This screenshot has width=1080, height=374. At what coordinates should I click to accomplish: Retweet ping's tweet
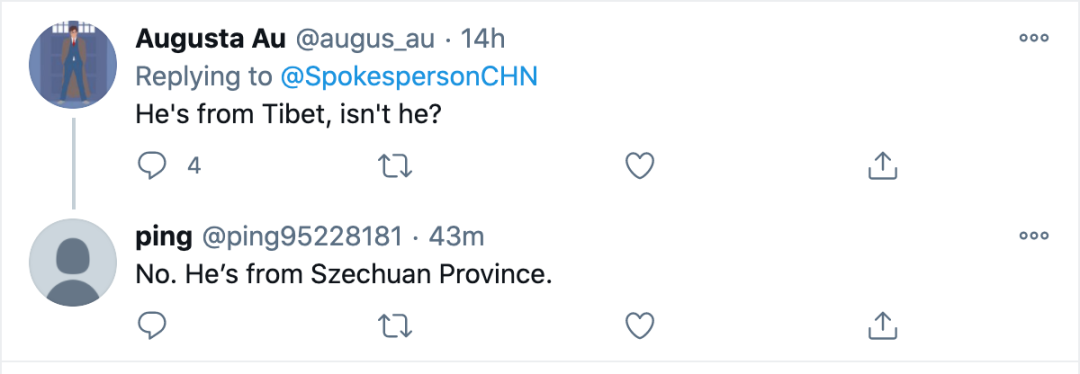395,325
